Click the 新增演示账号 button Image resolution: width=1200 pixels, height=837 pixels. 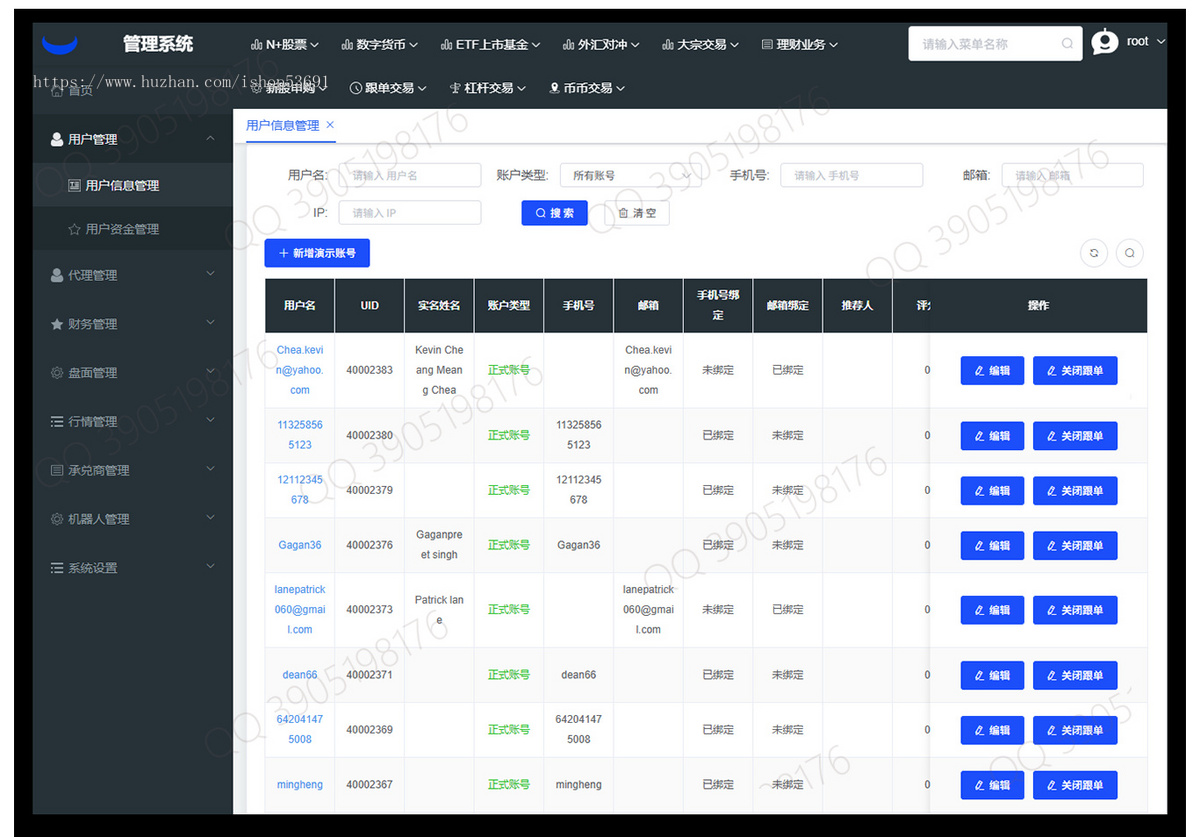point(317,253)
